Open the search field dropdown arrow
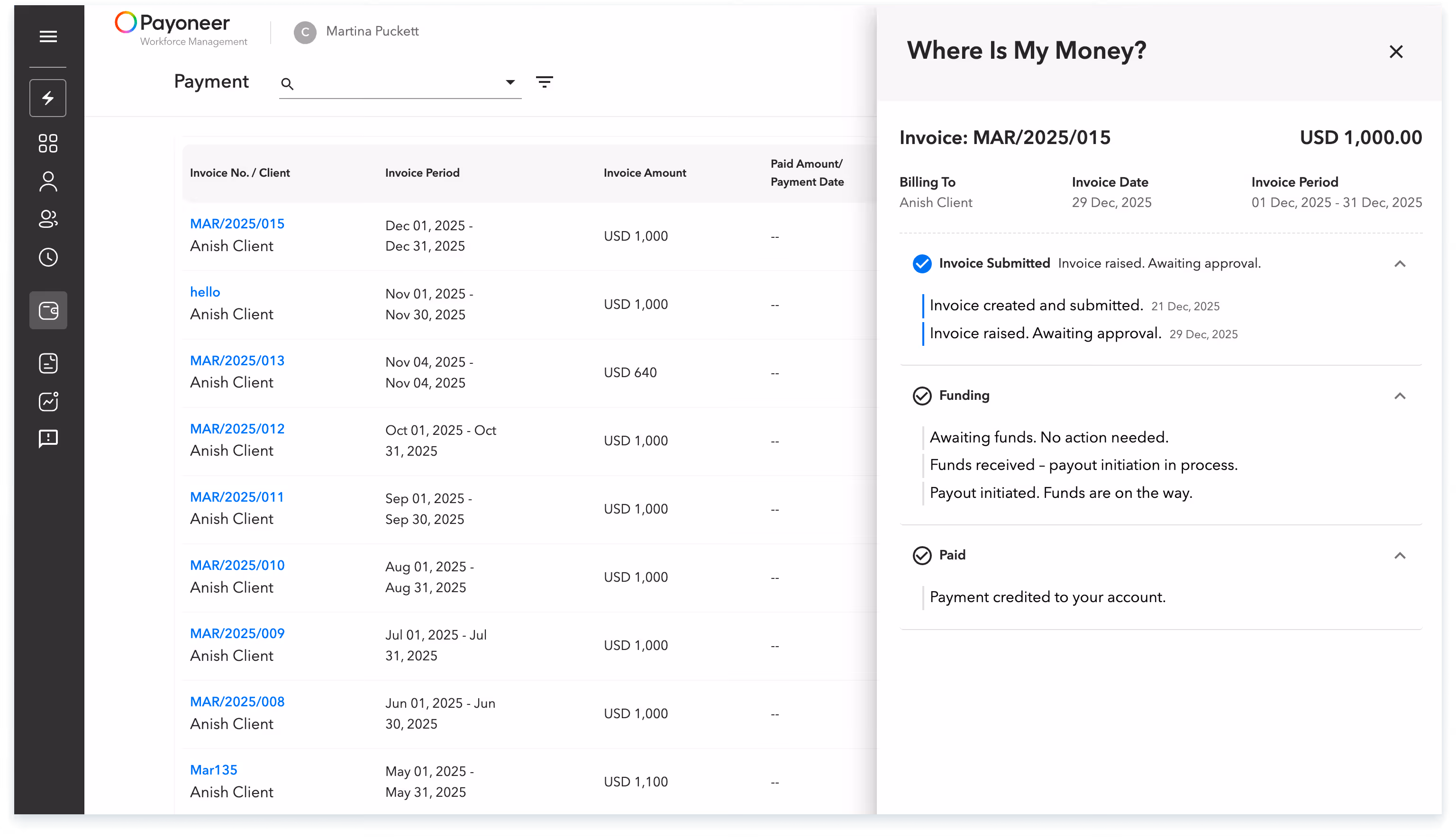 [510, 82]
